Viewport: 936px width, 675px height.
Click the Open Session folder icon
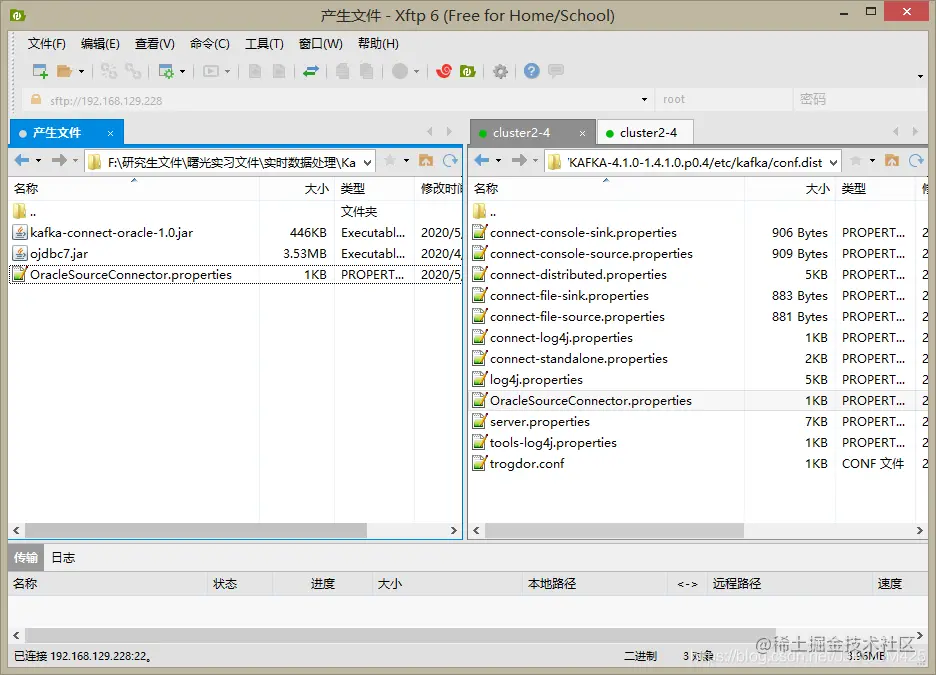point(64,71)
